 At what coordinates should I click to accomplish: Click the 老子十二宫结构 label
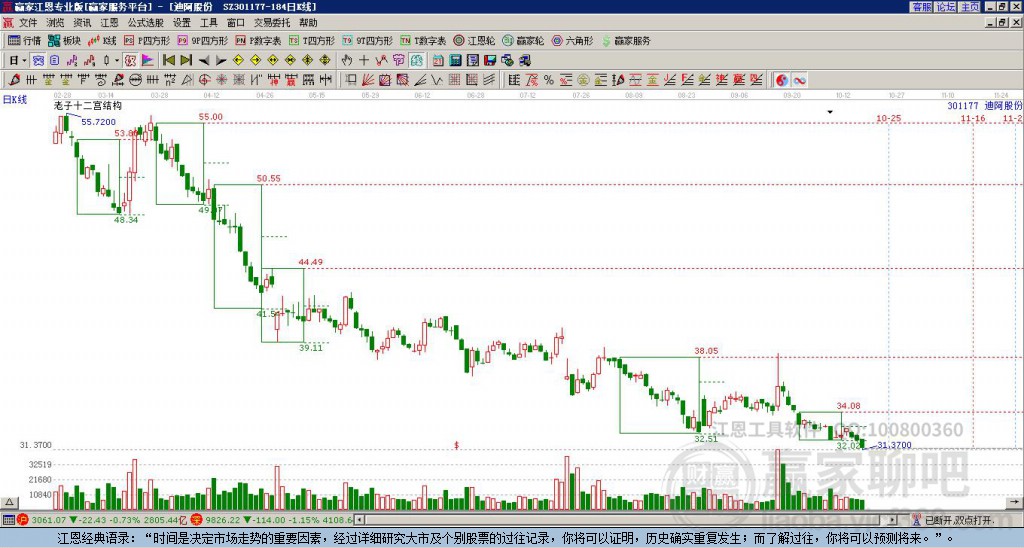pyautogui.click(x=88, y=105)
